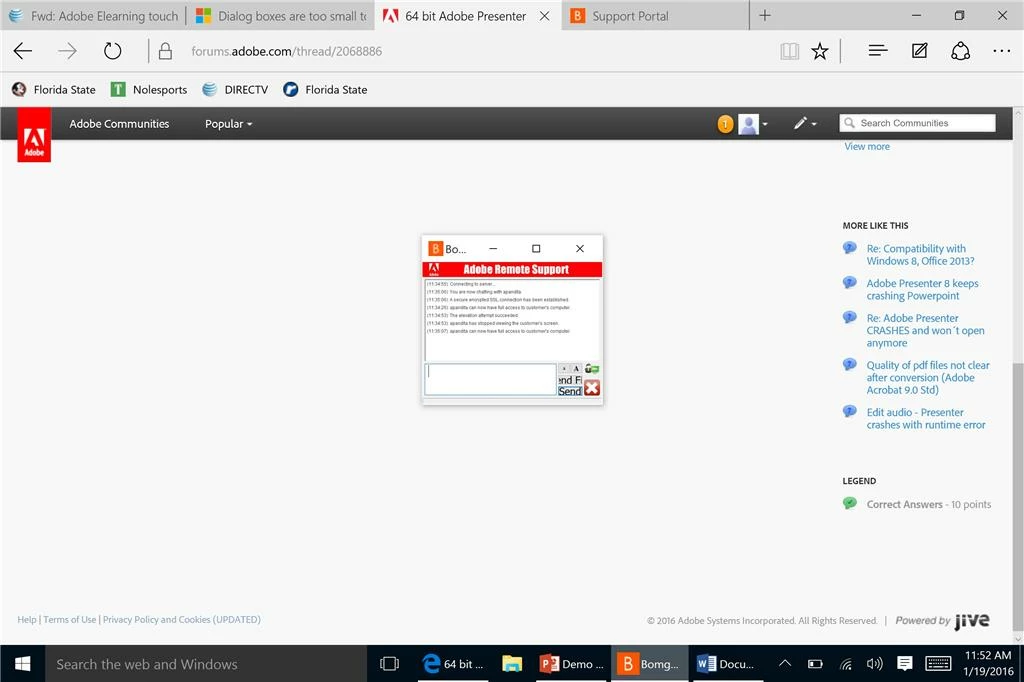Open 'Re: Adobe Presenter CRASHES and won't open' link
This screenshot has width=1024, height=682.
pos(925,331)
